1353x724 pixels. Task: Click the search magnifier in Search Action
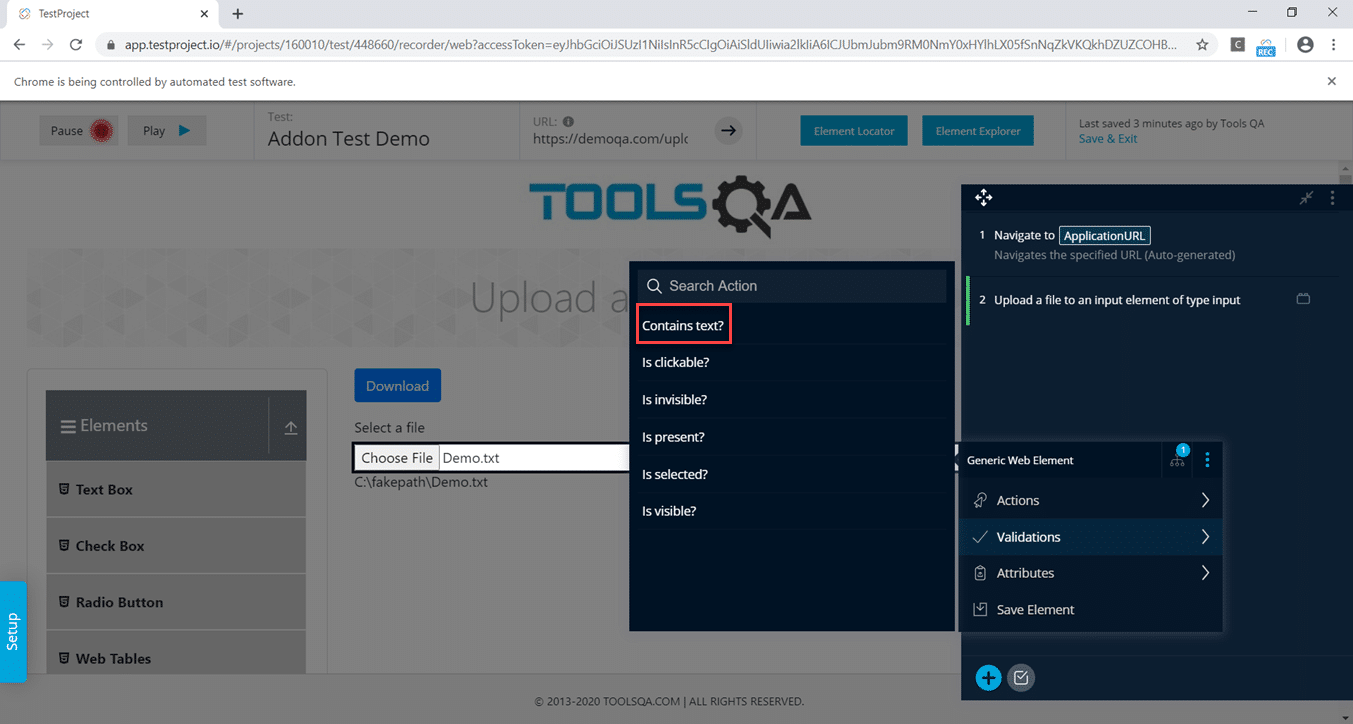click(655, 286)
